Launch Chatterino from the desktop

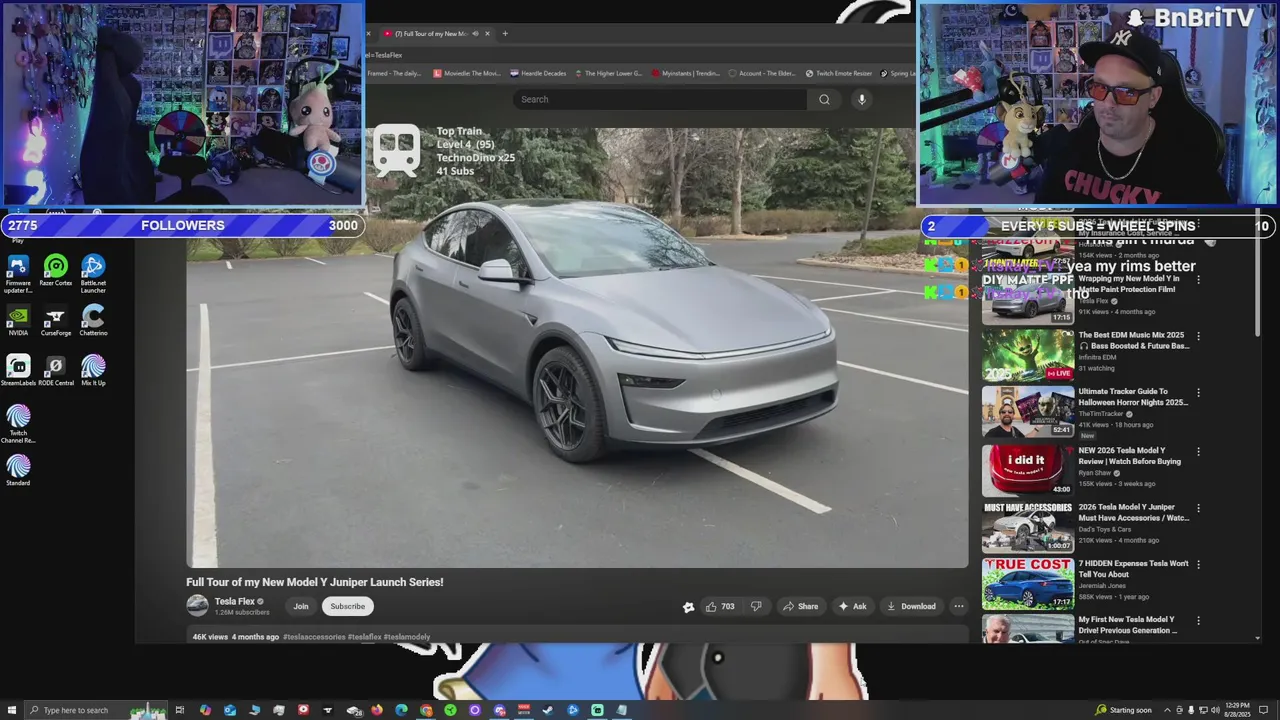point(93,320)
